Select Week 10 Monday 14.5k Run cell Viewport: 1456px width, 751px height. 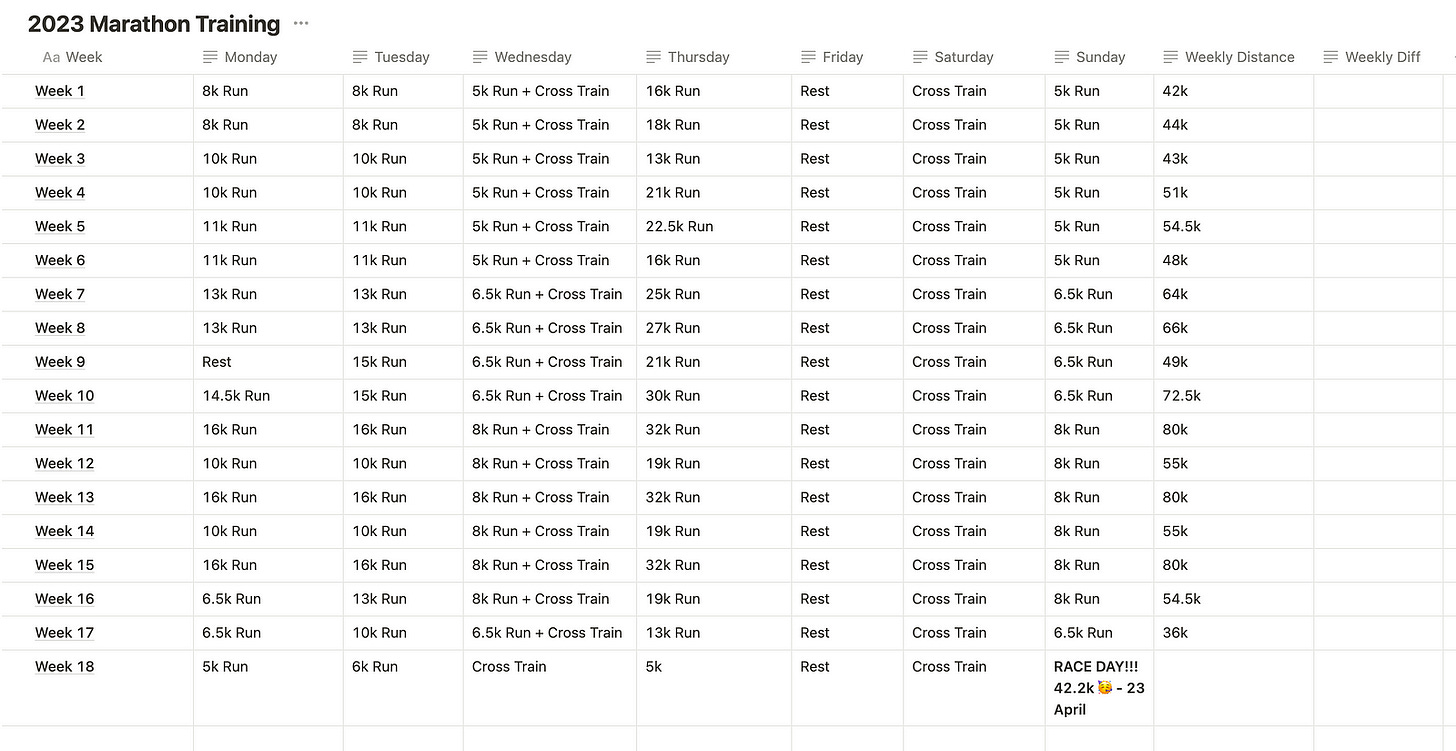pos(268,396)
